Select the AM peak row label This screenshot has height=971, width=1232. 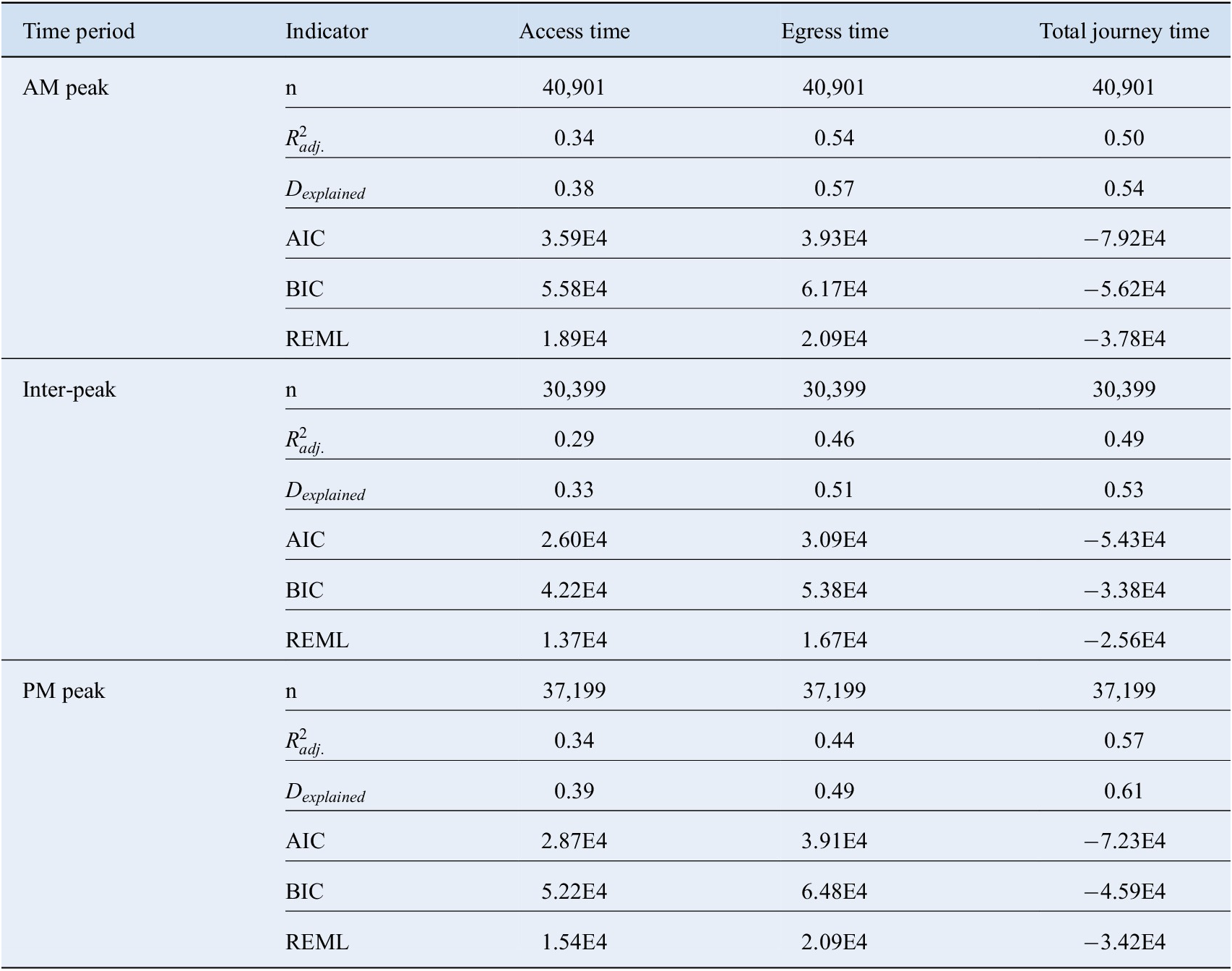coord(66,88)
